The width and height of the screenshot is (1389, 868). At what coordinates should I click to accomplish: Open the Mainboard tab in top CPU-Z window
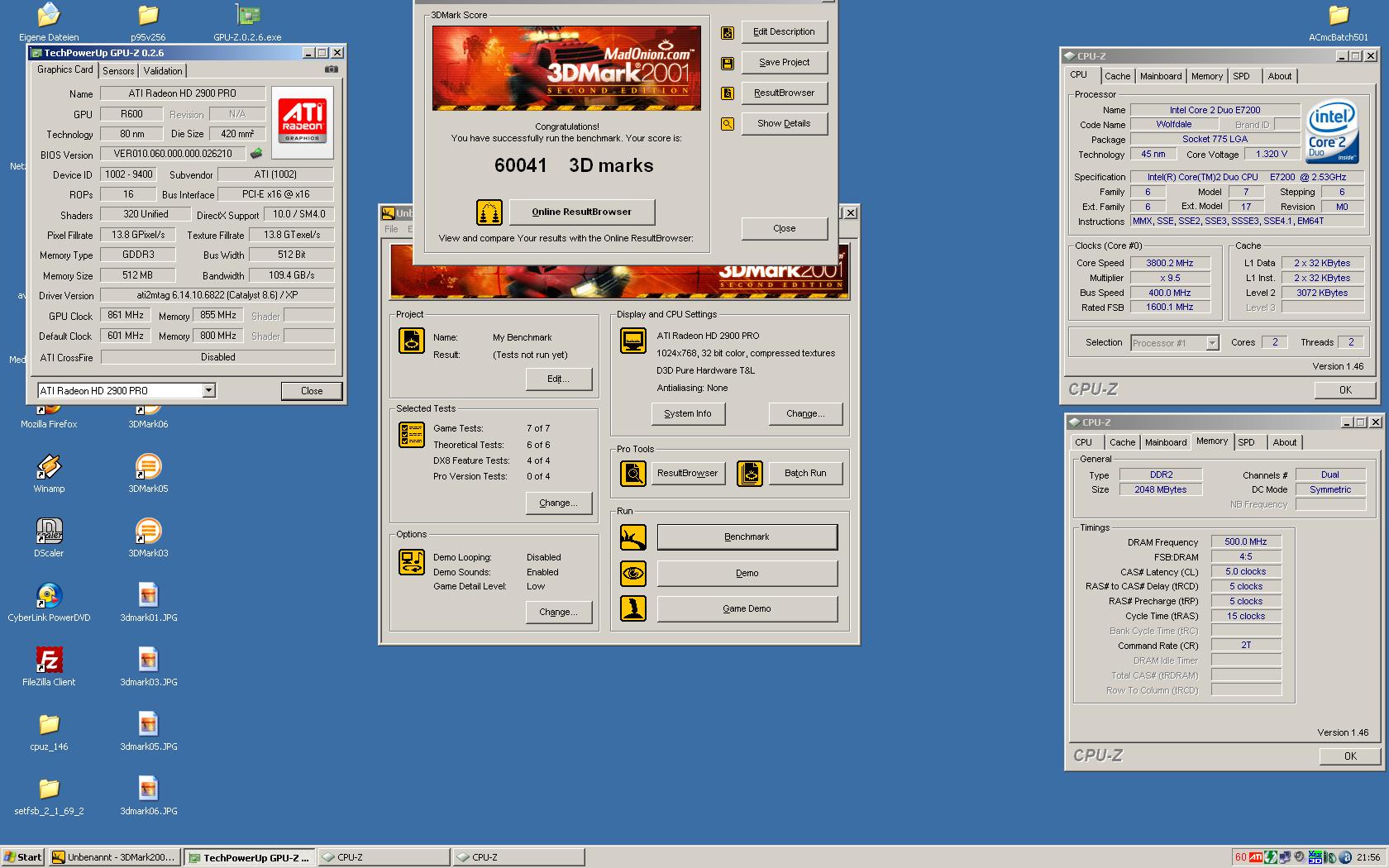pos(1161,76)
